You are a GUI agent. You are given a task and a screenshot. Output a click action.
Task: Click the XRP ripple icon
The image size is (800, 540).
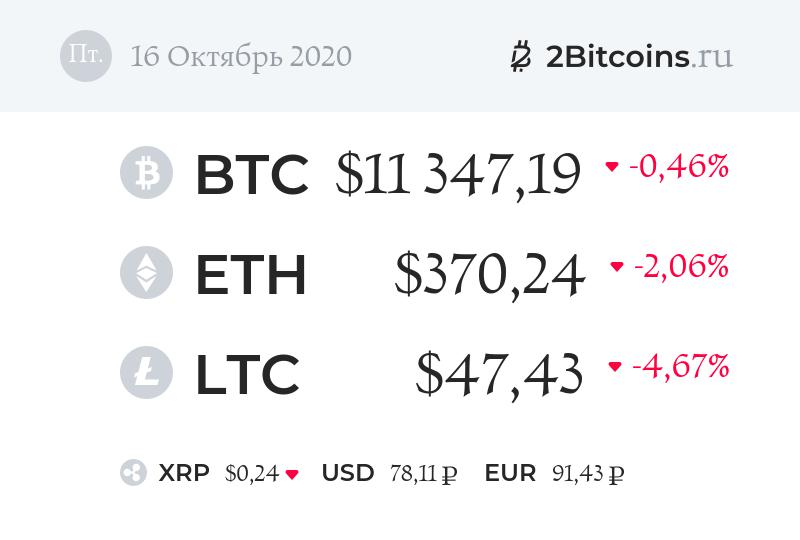coord(133,473)
